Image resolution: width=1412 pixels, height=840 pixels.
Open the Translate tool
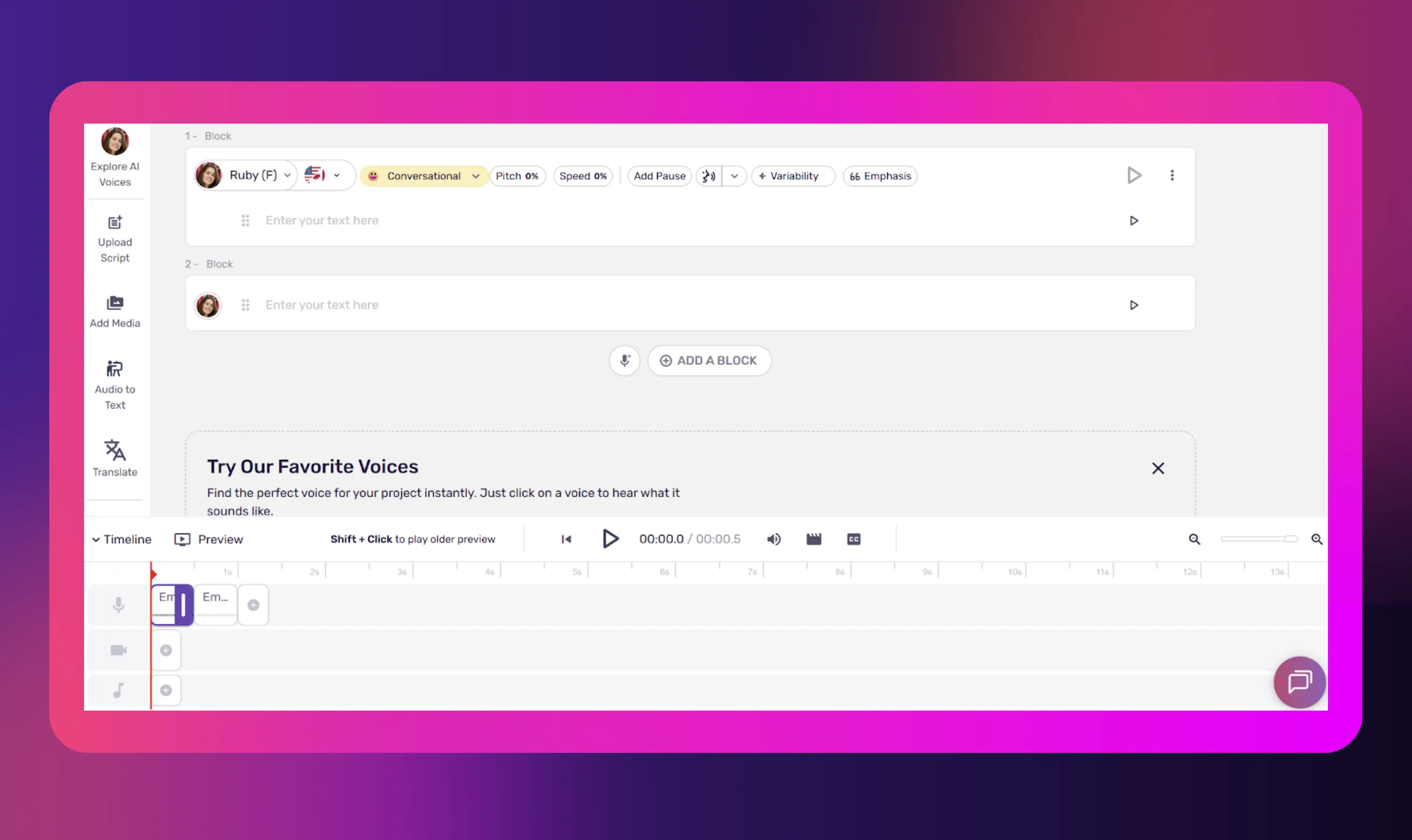(x=115, y=457)
